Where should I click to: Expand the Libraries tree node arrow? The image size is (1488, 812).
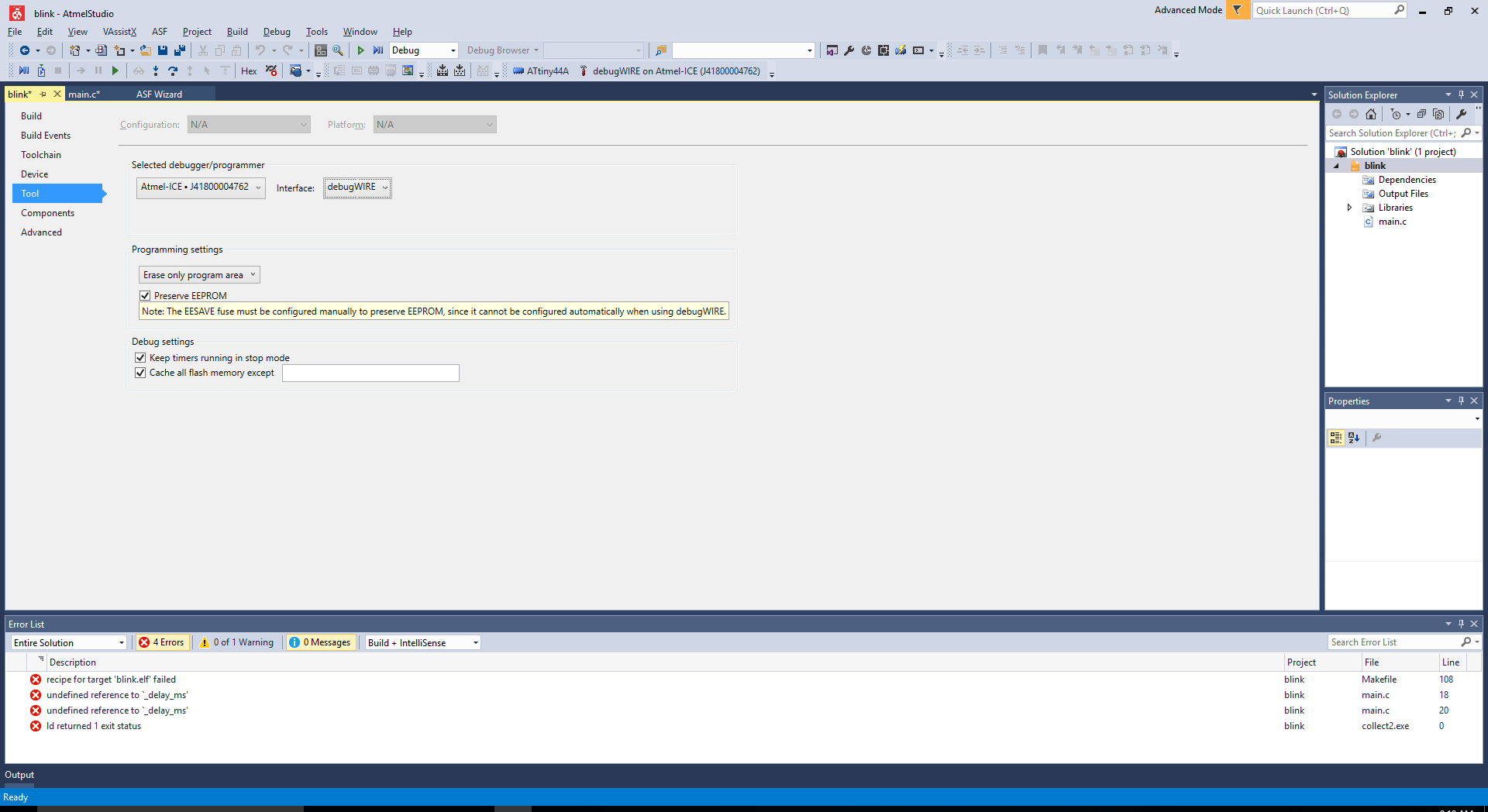point(1349,208)
